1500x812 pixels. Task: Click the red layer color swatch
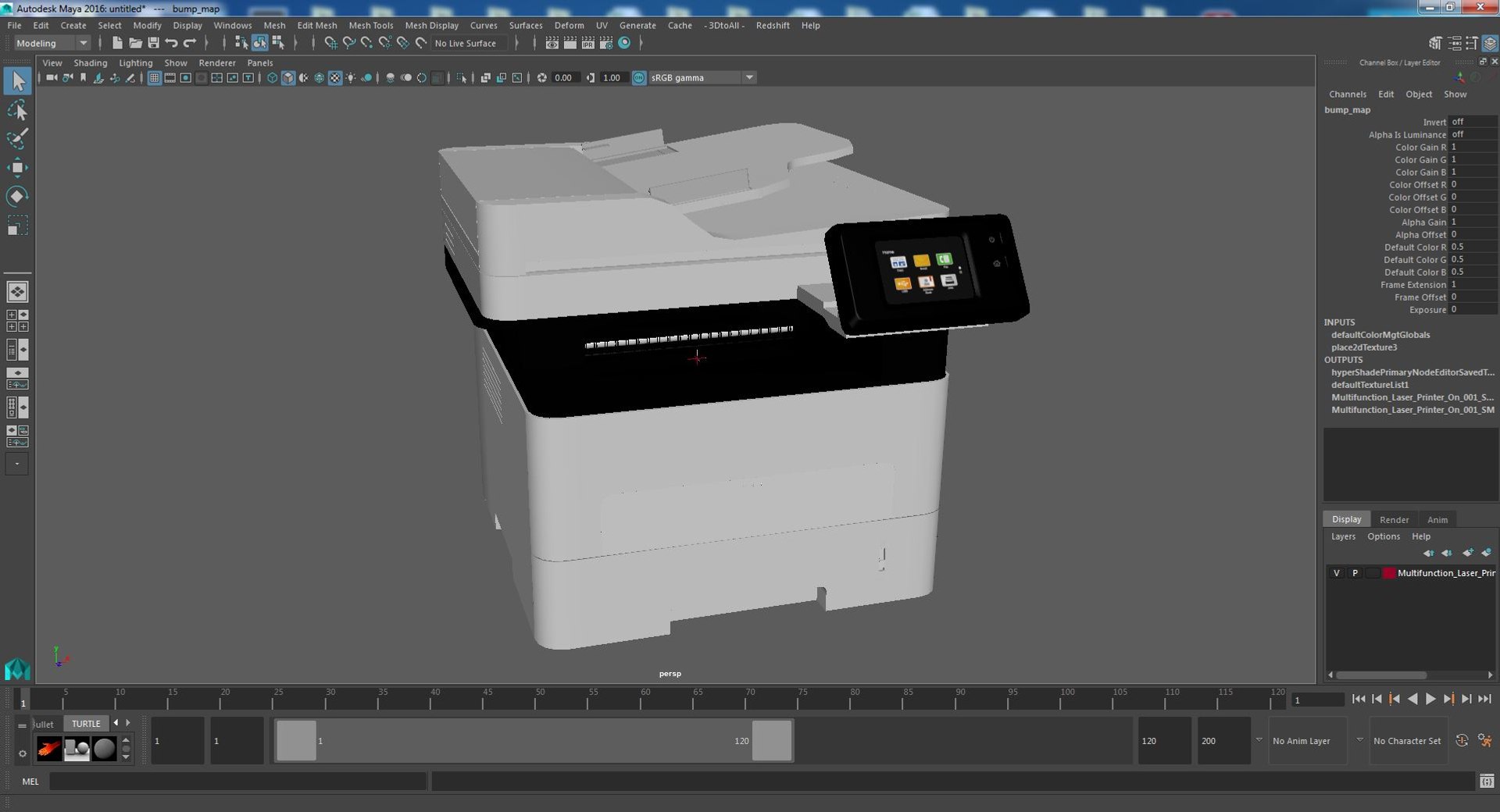click(x=1388, y=573)
